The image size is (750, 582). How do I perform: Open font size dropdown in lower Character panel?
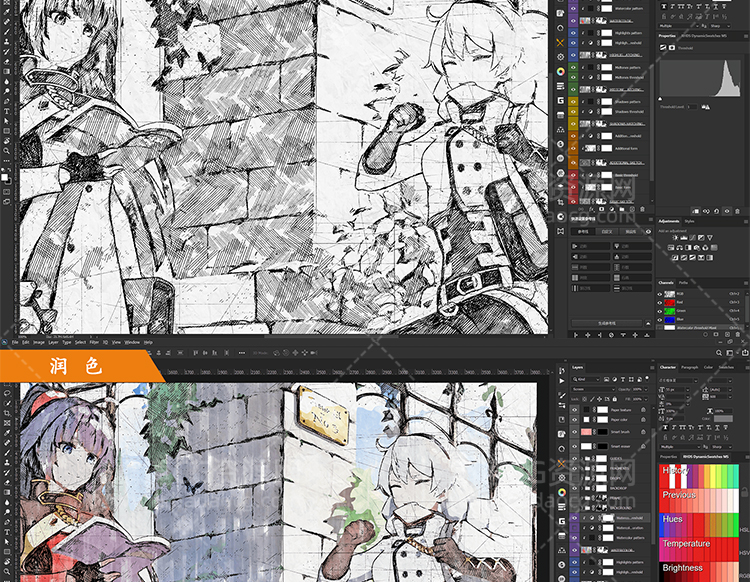pyautogui.click(x=688, y=390)
